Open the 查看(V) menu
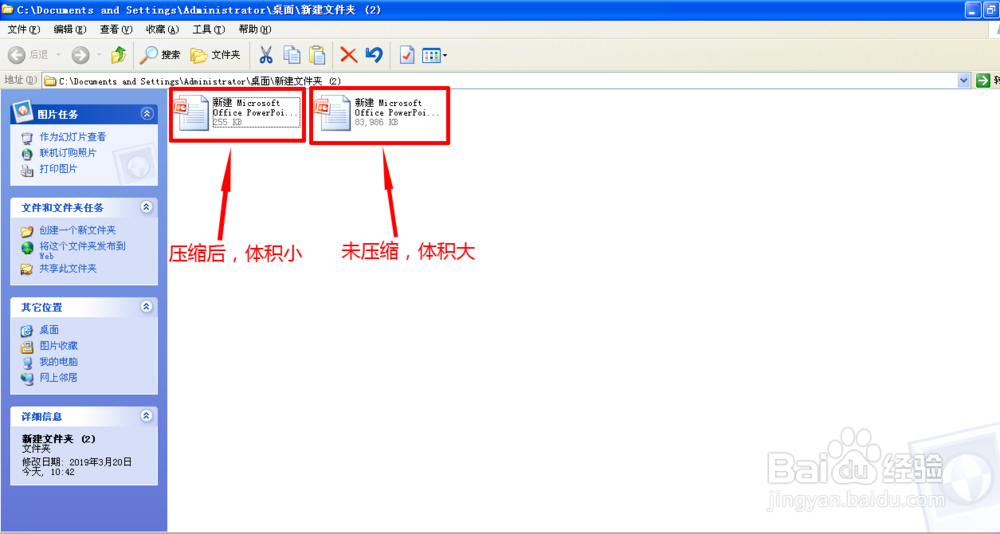1000x534 pixels. click(x=115, y=29)
